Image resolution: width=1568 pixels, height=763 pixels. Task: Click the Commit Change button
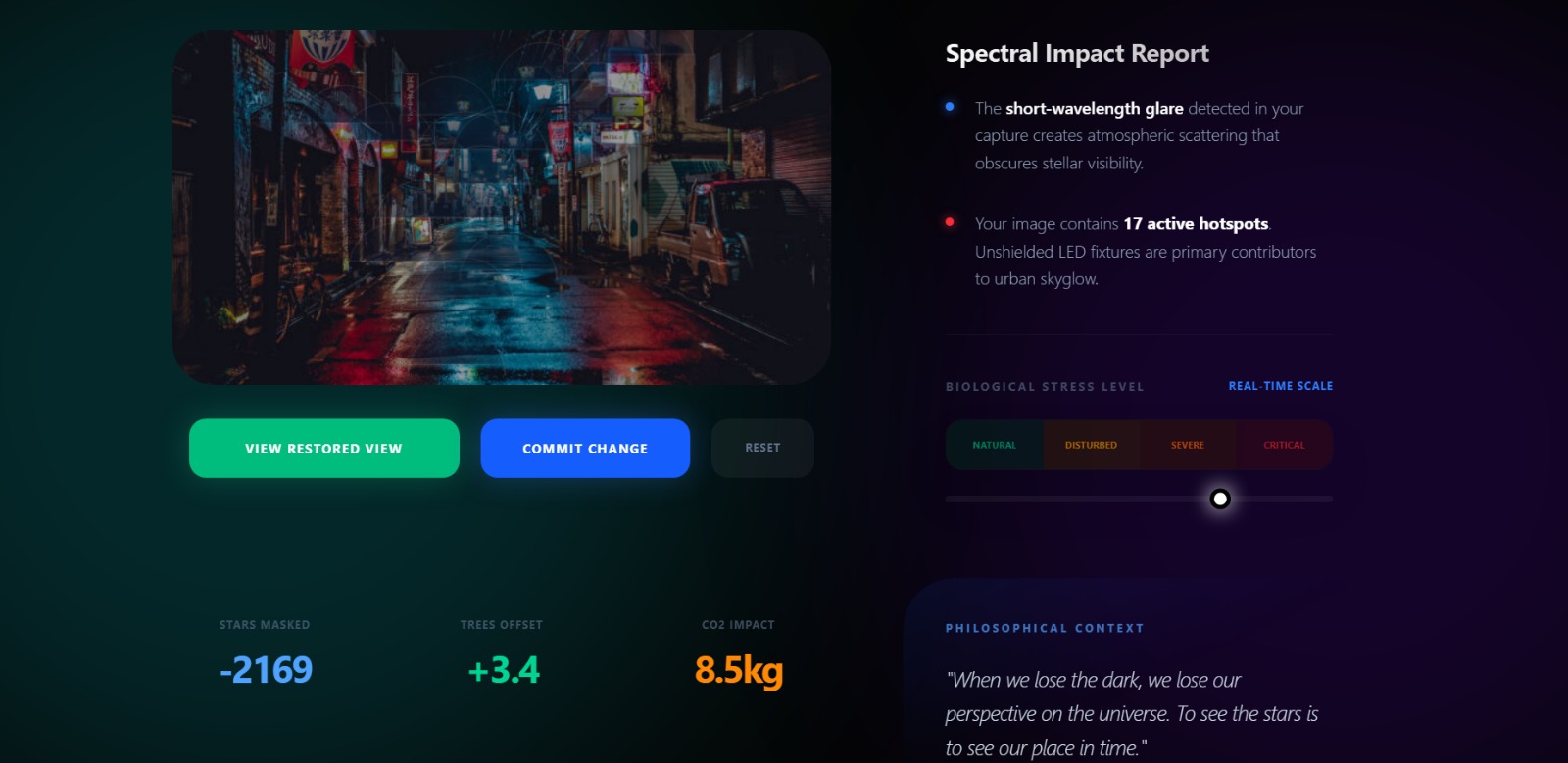[585, 449]
